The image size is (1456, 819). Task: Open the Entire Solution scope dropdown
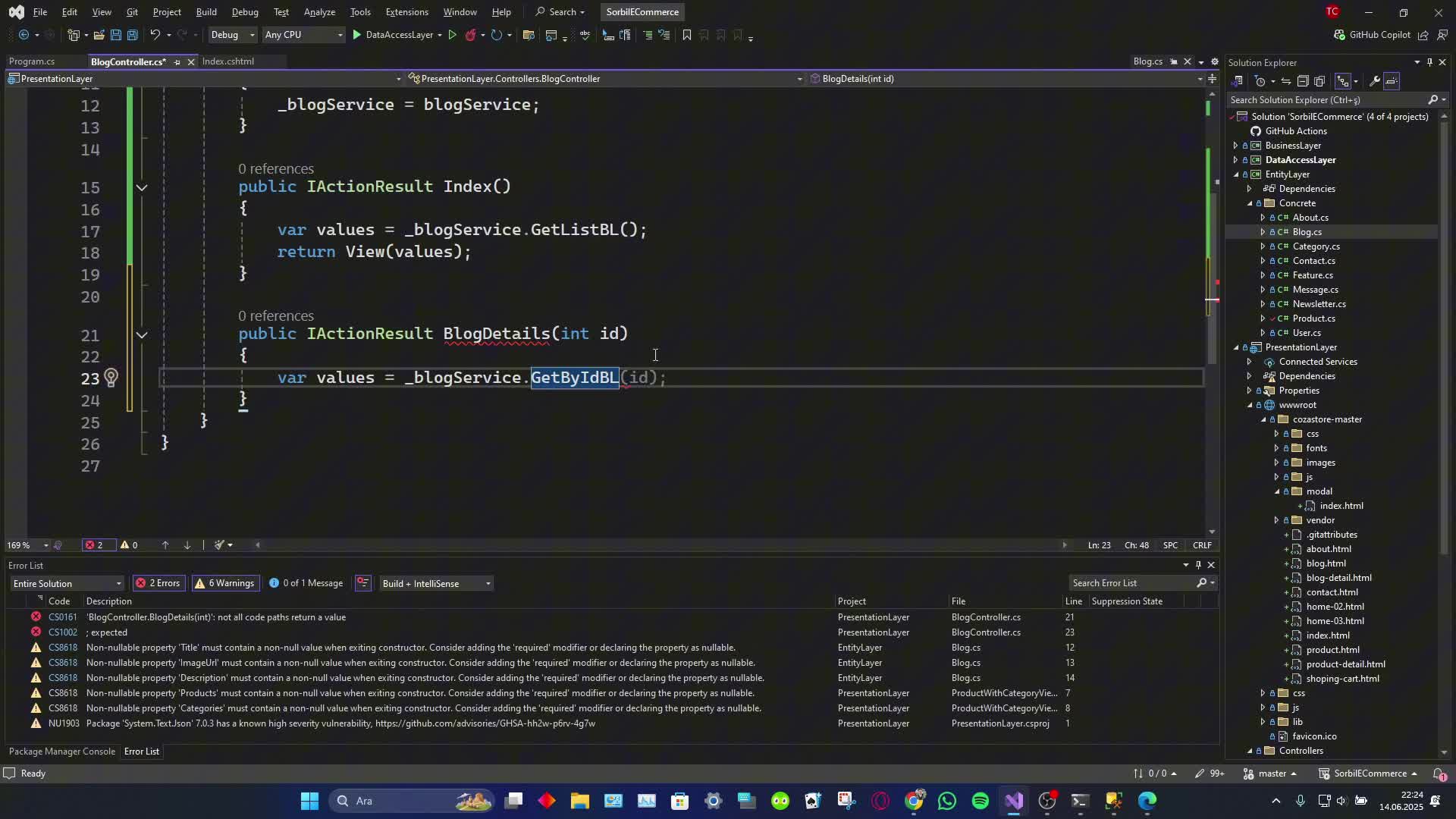(x=67, y=583)
